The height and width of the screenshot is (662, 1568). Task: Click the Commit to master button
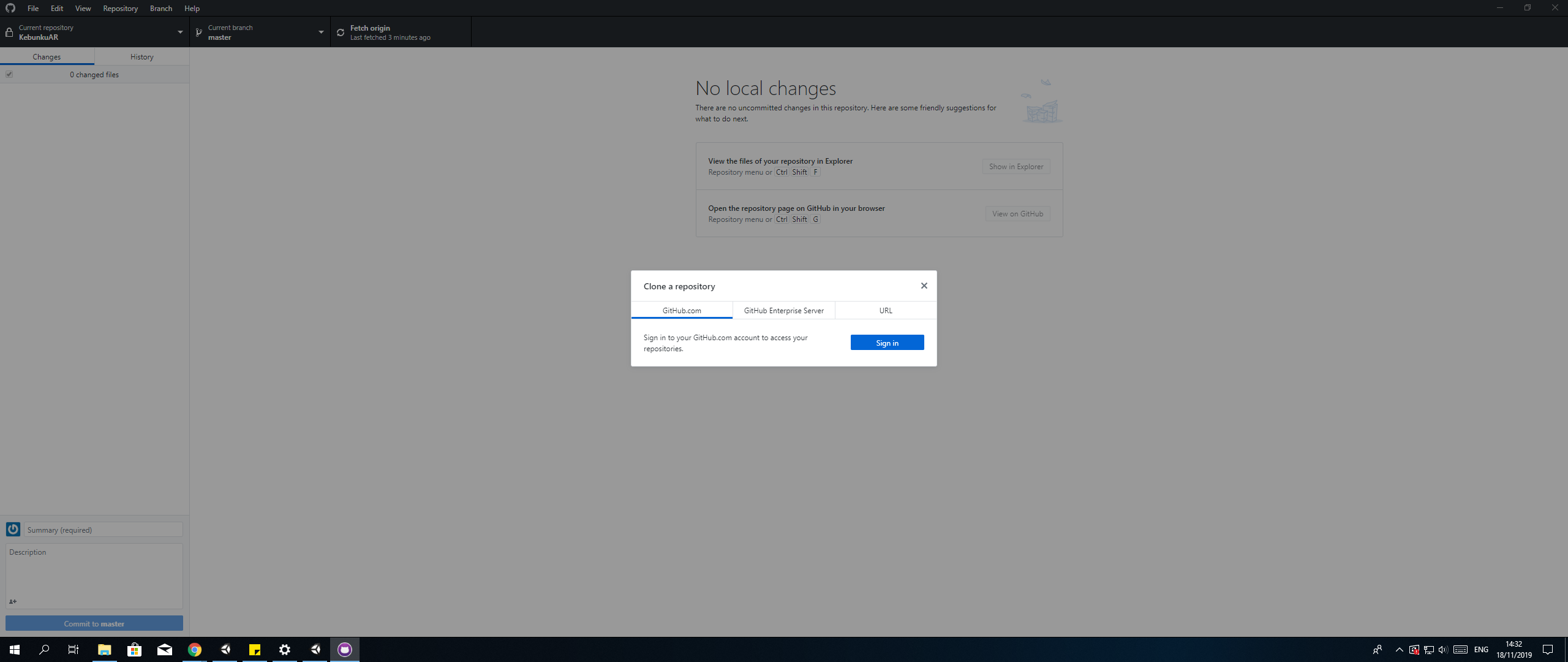coord(94,623)
